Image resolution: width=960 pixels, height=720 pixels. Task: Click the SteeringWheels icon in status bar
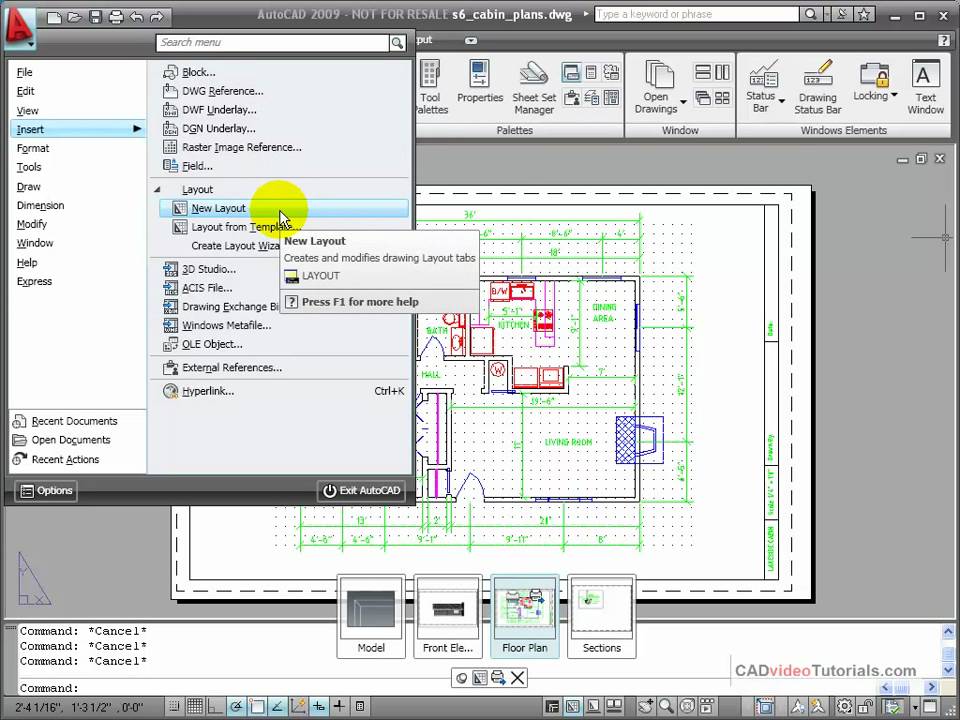pos(688,707)
